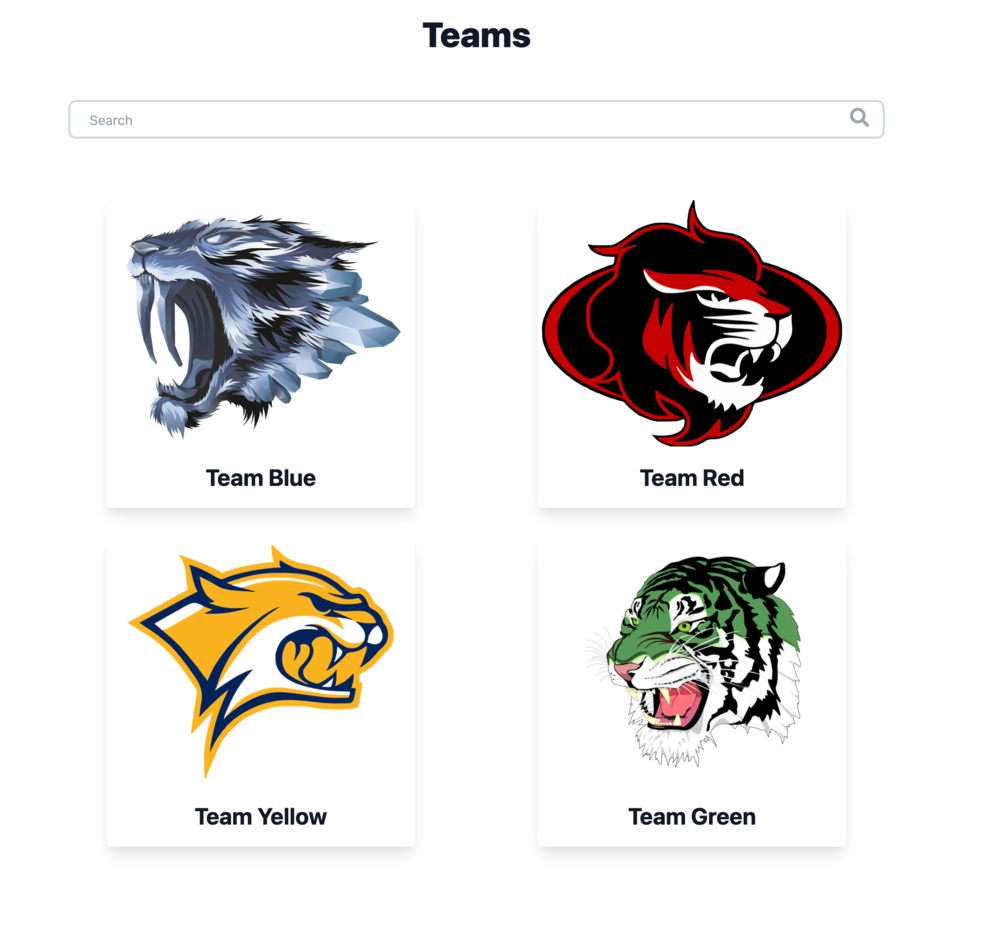Open the blue saber-tooth tiger logo
This screenshot has height=942, width=1005.
click(x=263, y=327)
